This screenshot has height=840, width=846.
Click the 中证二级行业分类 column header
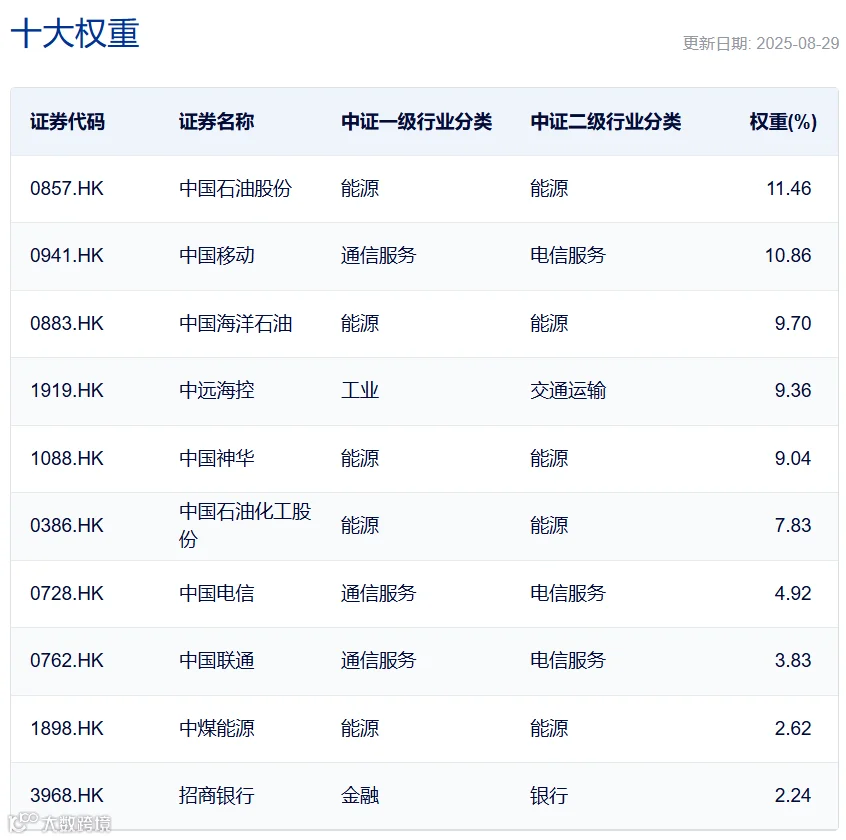point(605,122)
